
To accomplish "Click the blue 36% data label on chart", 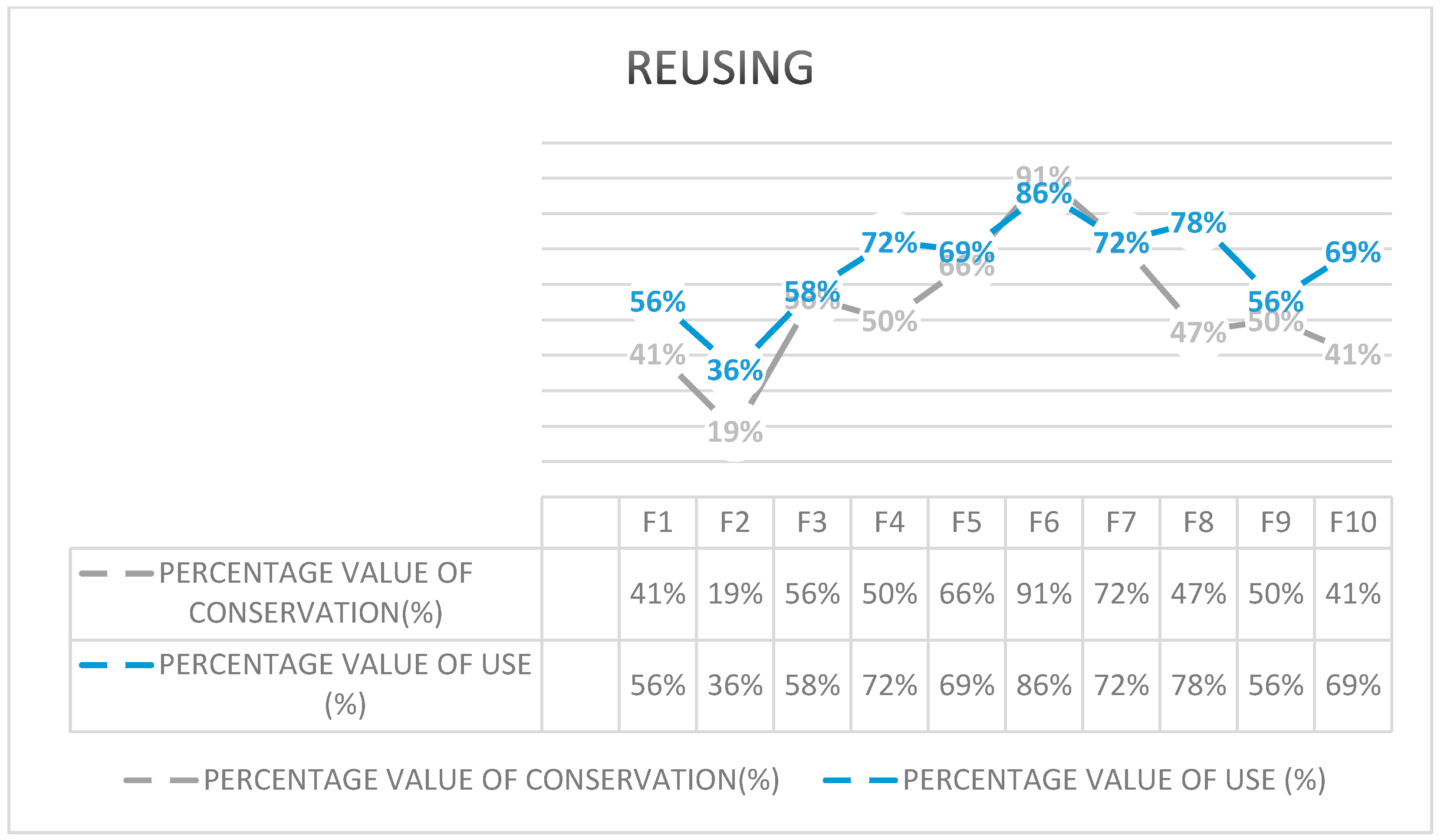I will 735,370.
